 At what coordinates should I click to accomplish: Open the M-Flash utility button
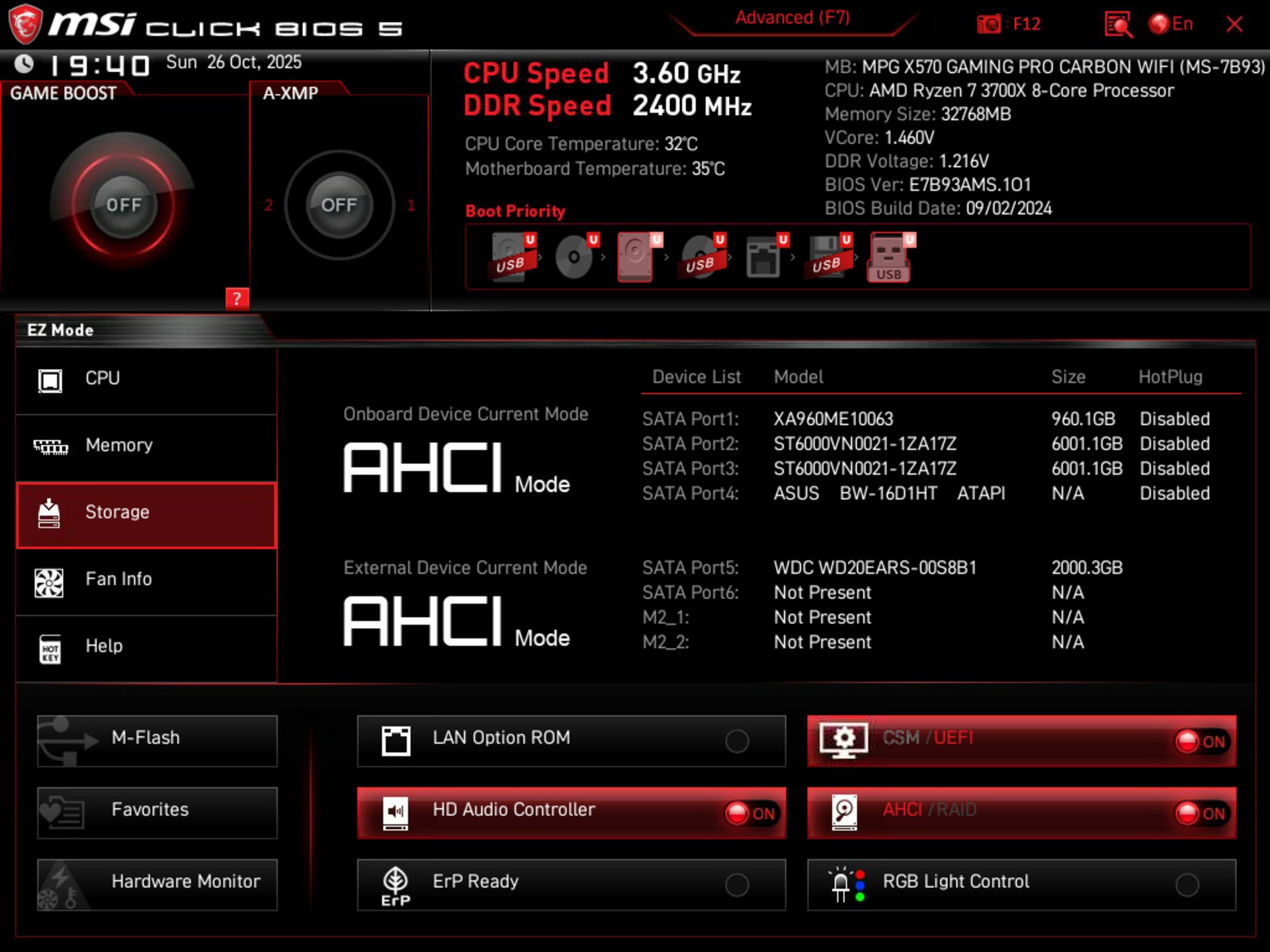coord(157,738)
